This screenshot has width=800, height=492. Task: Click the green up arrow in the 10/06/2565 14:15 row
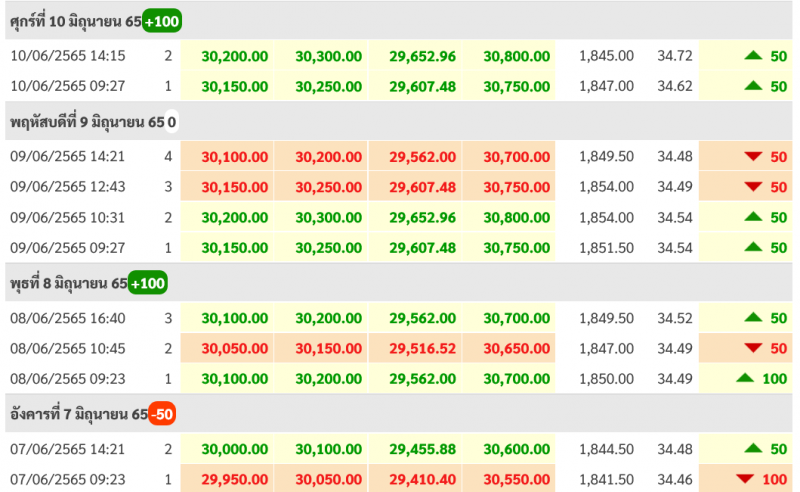tap(754, 56)
